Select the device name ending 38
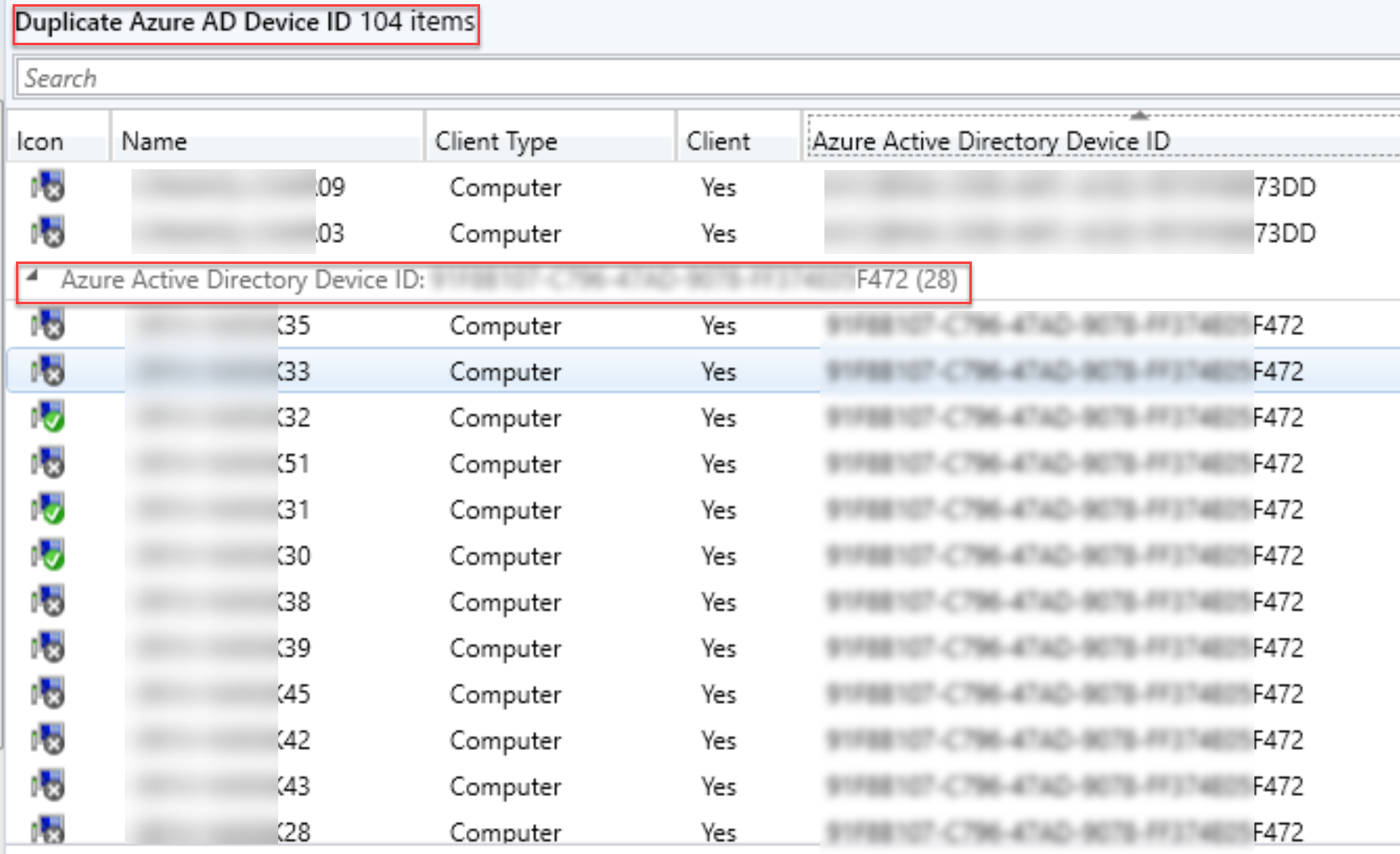The width and height of the screenshot is (1400, 854). point(222,602)
